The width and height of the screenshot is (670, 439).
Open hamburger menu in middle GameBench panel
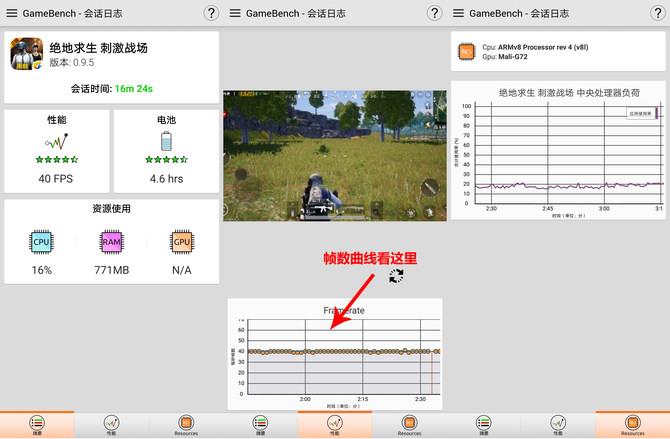(x=235, y=13)
